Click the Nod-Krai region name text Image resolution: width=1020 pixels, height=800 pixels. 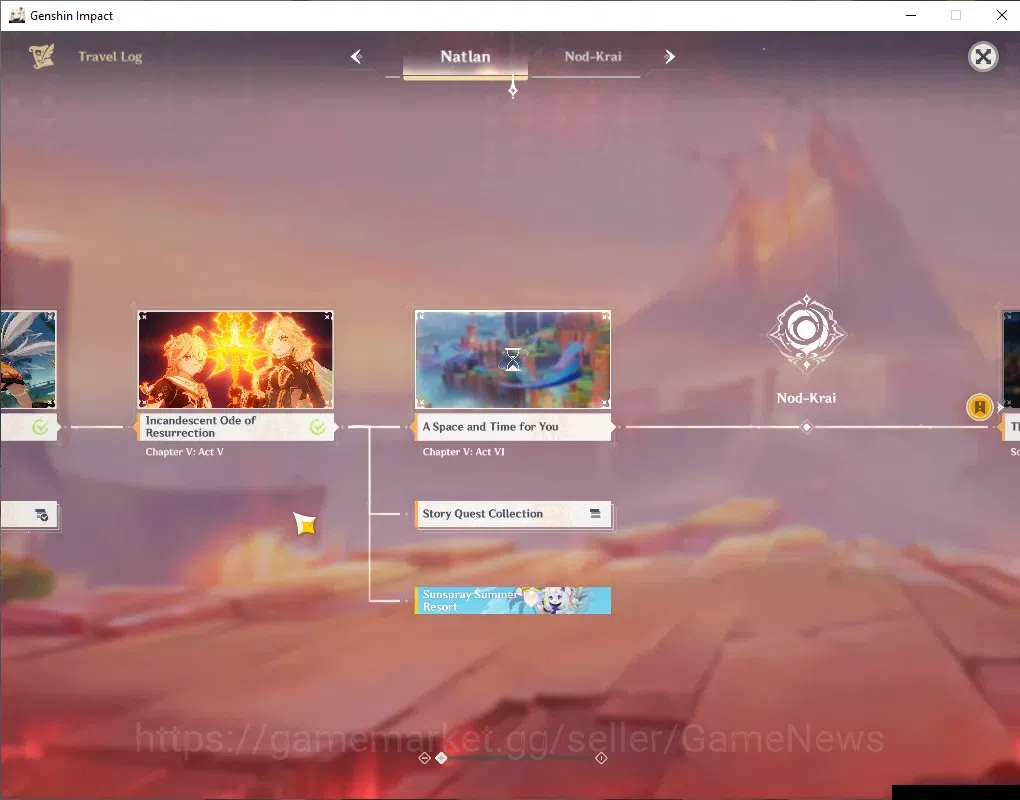coord(806,398)
